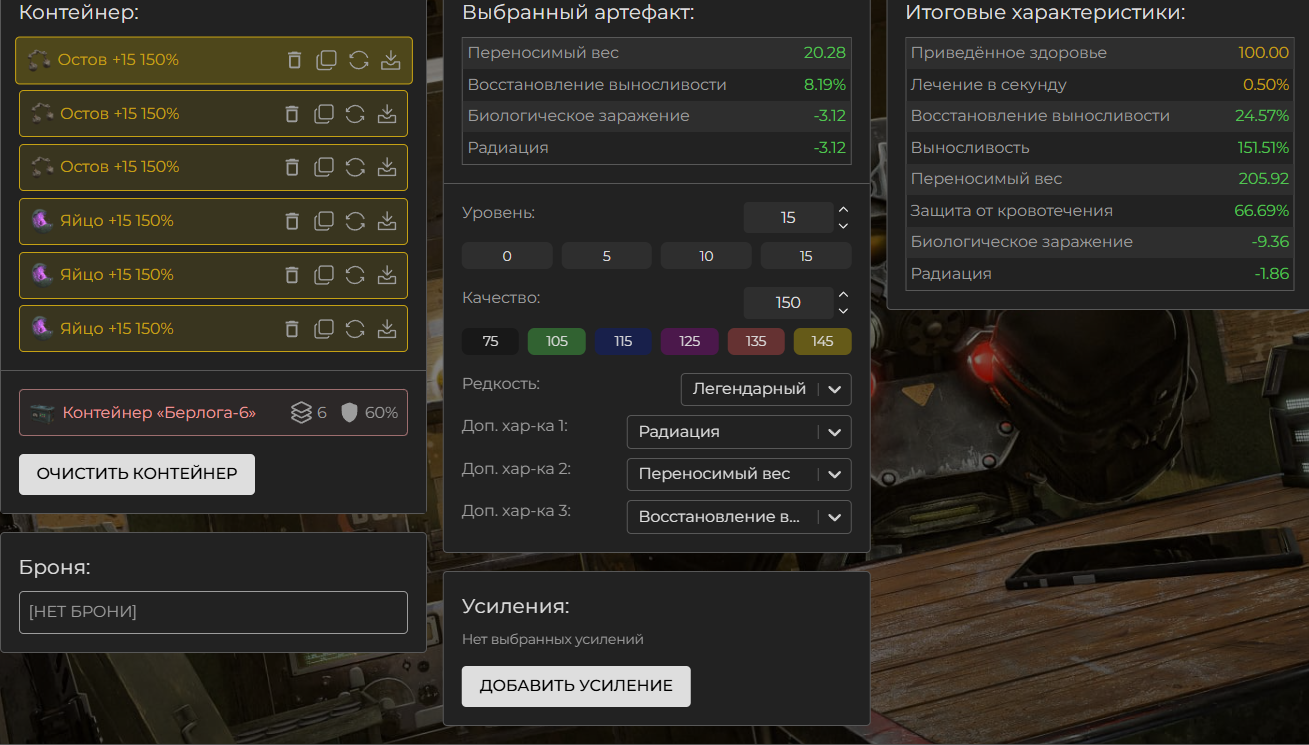Screen dimensions: 1309x745
Task: Click replace arrows on third Остов row
Action: coord(355,167)
